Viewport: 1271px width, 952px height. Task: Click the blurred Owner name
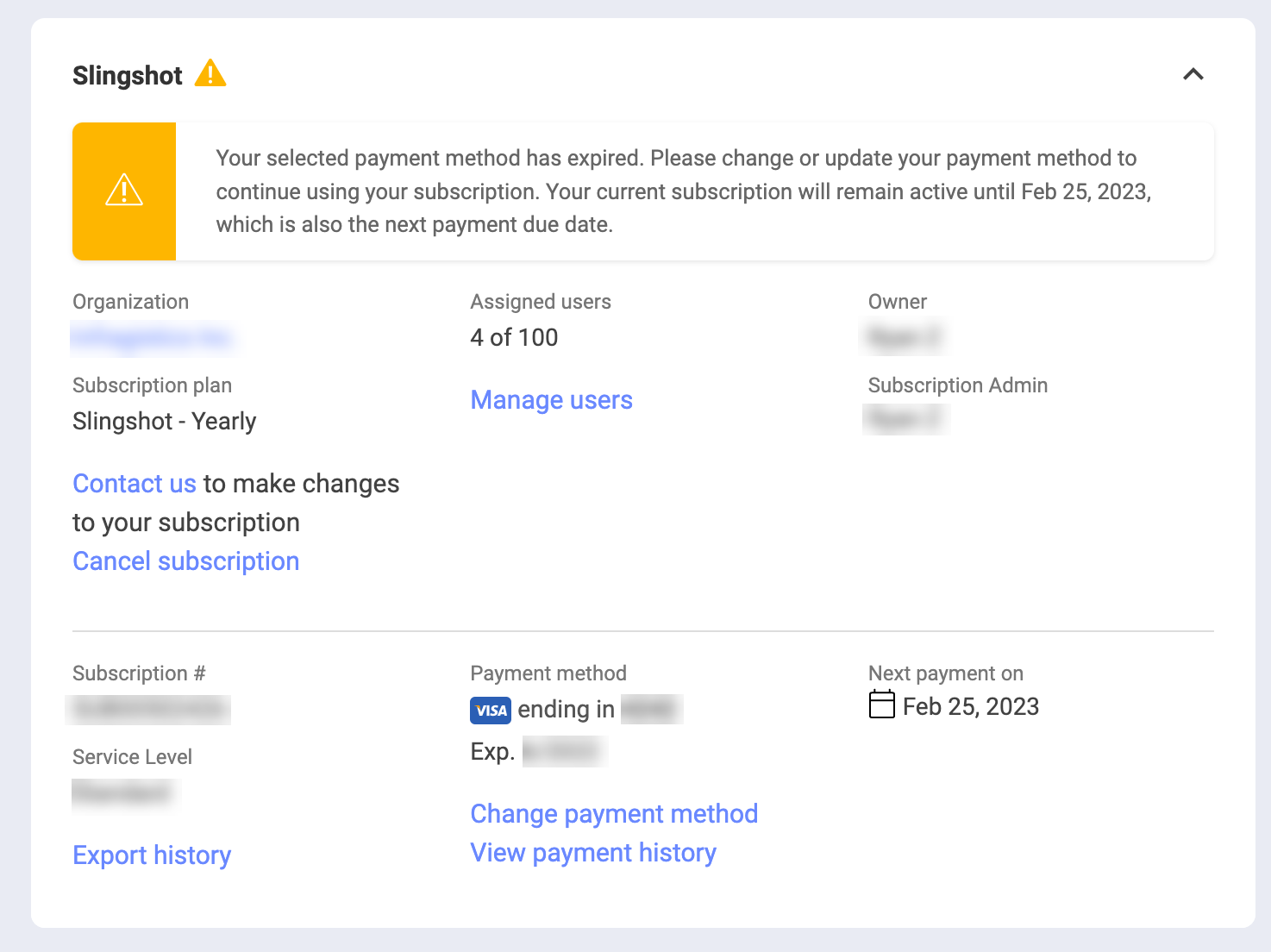coord(905,337)
